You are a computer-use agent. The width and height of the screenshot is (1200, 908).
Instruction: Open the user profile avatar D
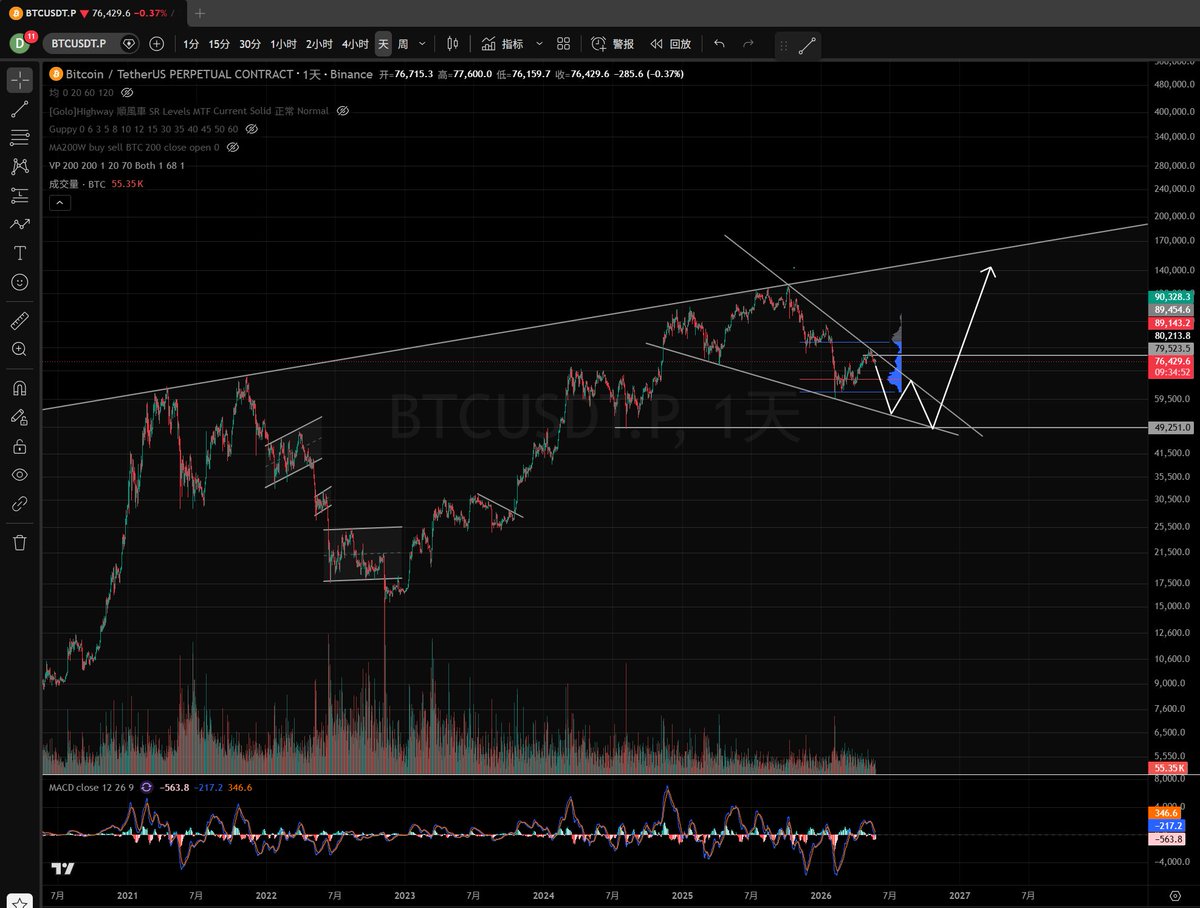(22, 43)
